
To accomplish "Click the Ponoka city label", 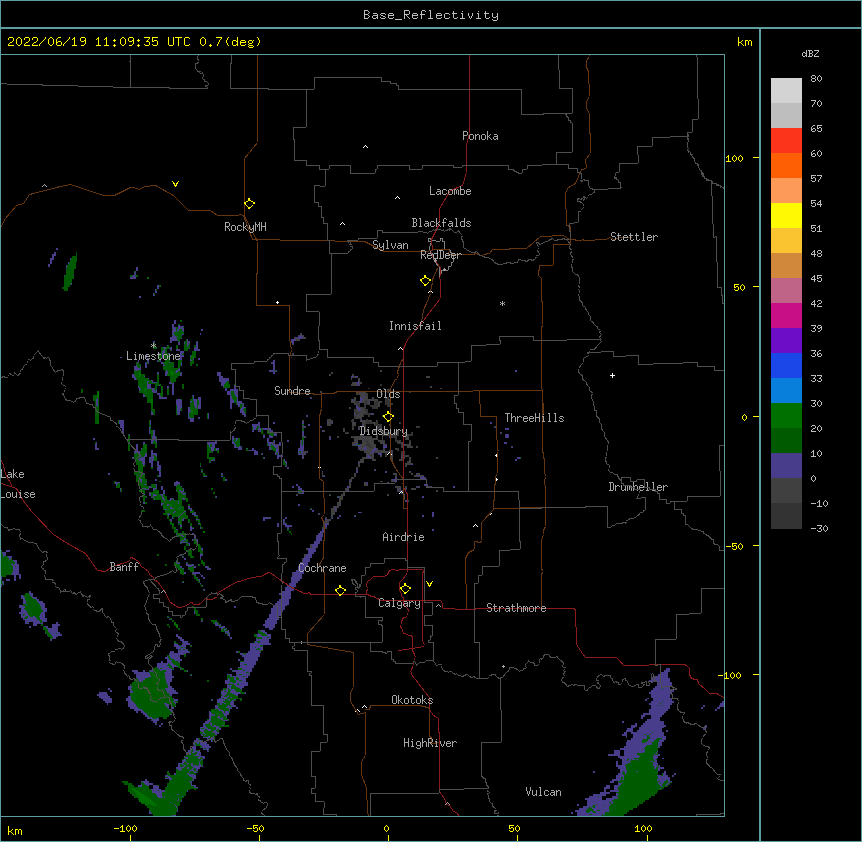I will pyautogui.click(x=480, y=136).
